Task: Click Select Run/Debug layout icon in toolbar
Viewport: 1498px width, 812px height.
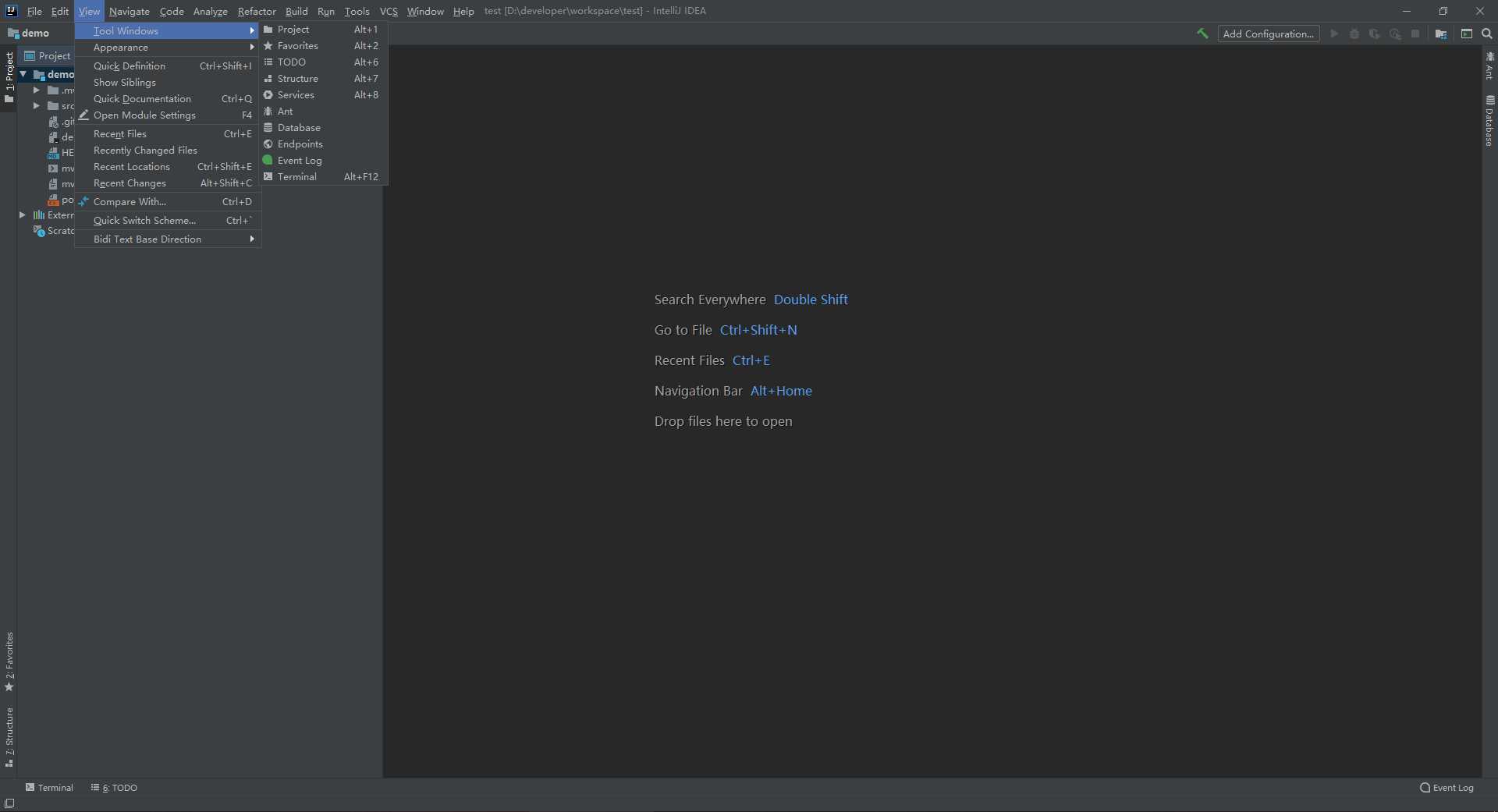Action: click(1467, 34)
